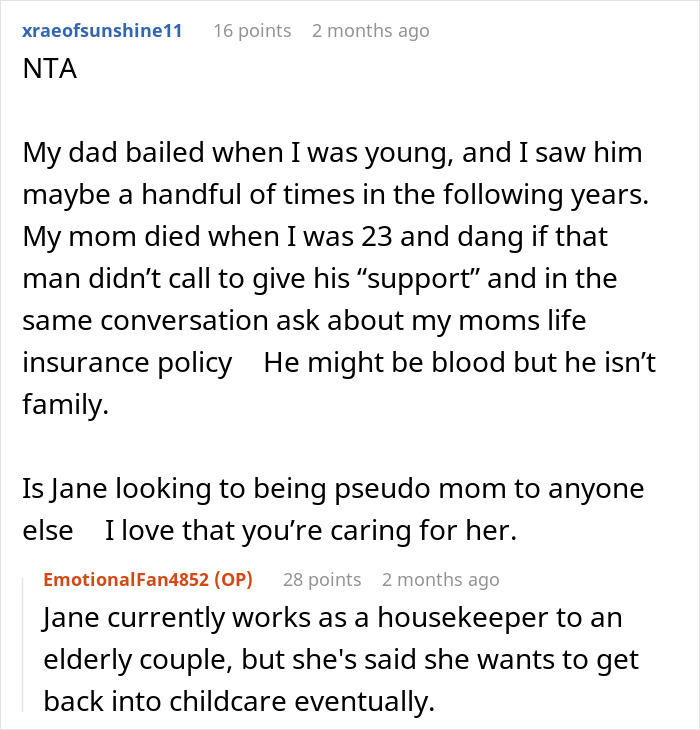This screenshot has width=700, height=730.
Task: Open xraeofsunshine11's user profile
Action: pos(103,30)
